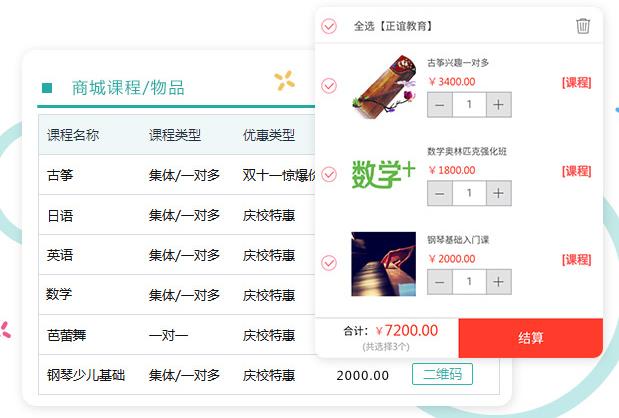The height and width of the screenshot is (418, 619).
Task: Decrease quantity for 古筝兴趣一对多
Action: coord(440,104)
